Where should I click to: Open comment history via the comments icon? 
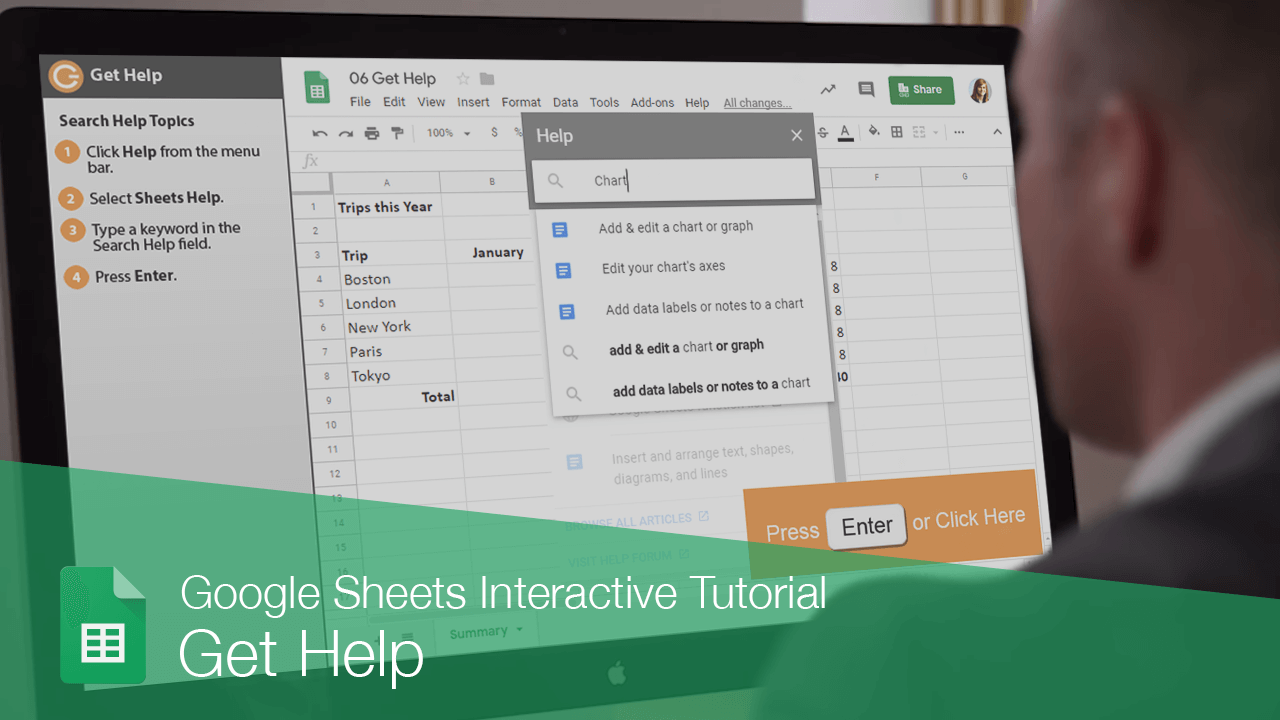click(865, 88)
